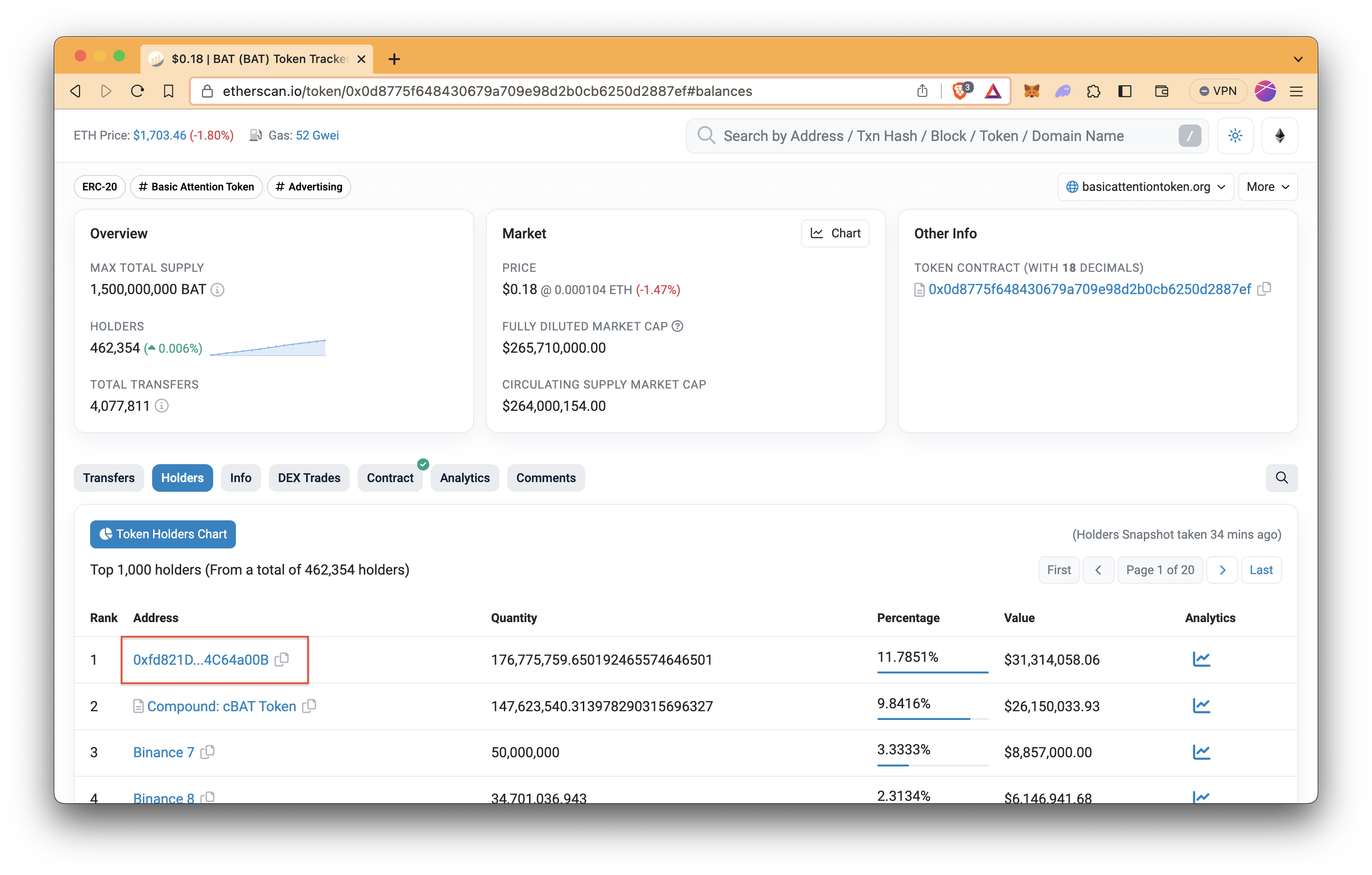Click the holders search magnifier button

coord(1281,477)
